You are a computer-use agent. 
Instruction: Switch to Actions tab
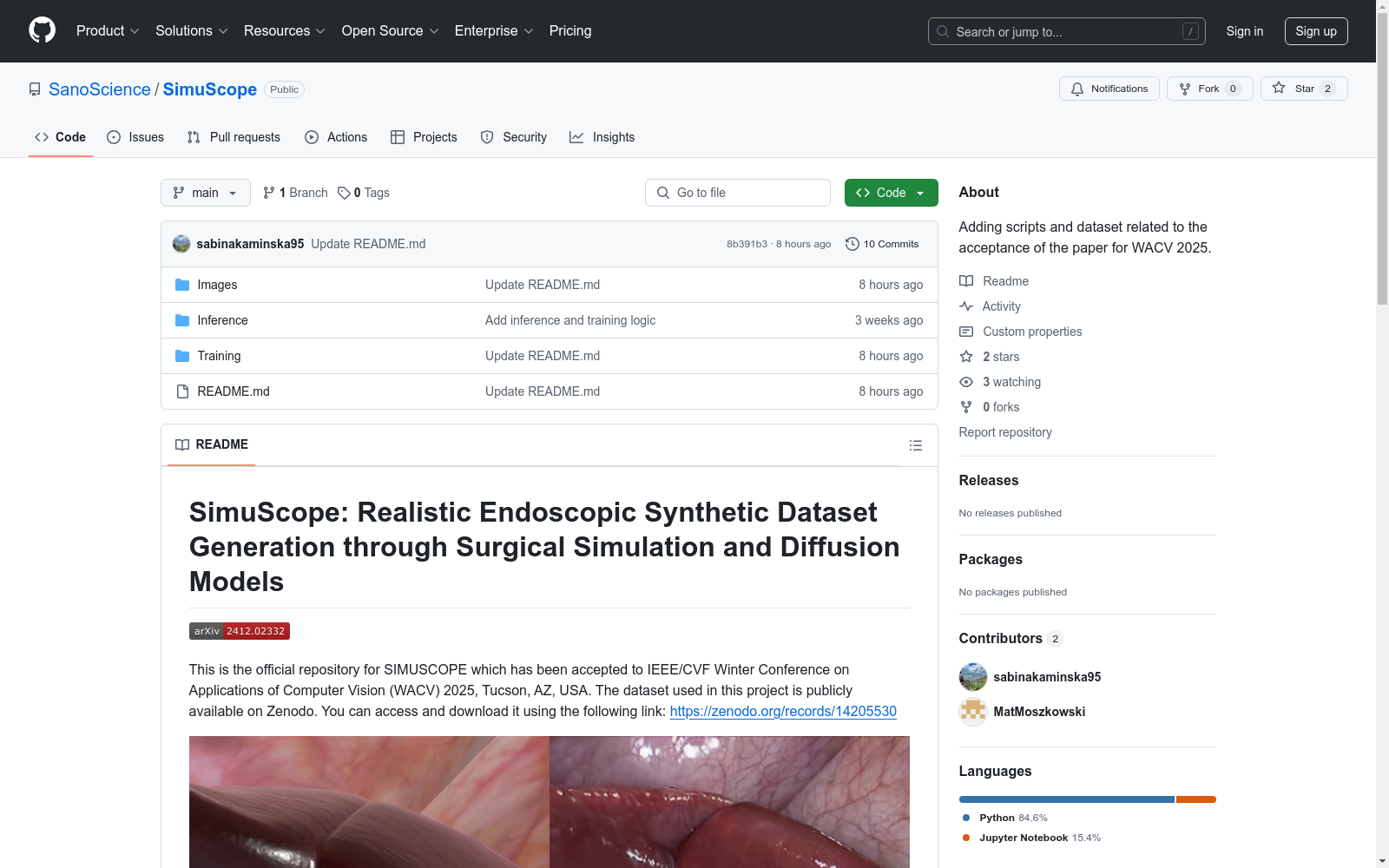[336, 137]
